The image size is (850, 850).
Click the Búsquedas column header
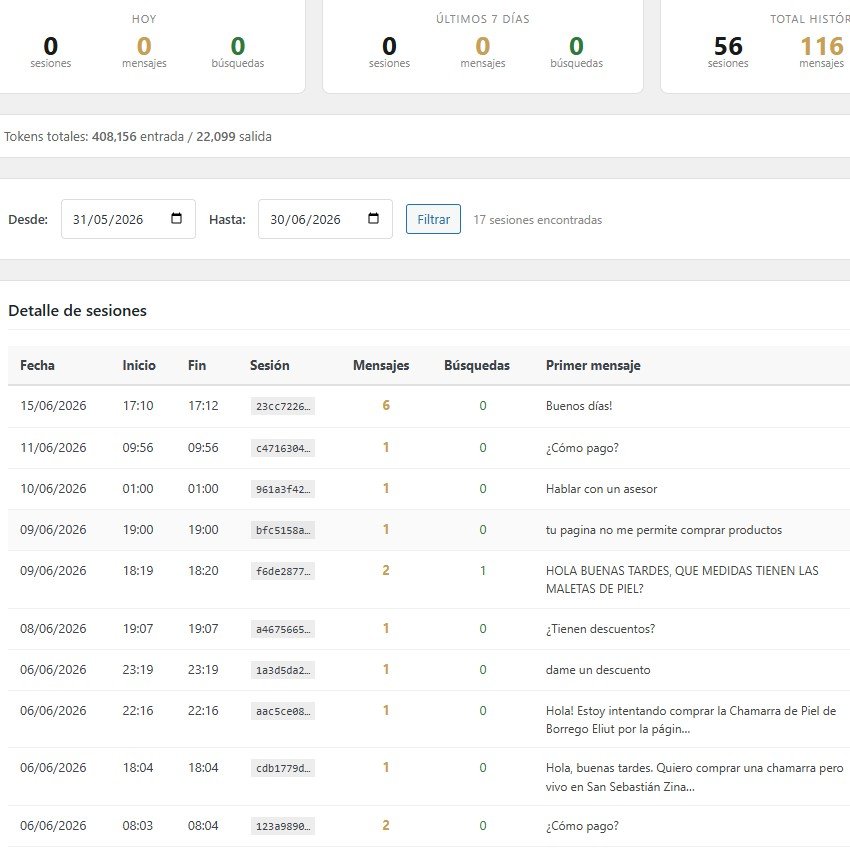click(x=477, y=365)
